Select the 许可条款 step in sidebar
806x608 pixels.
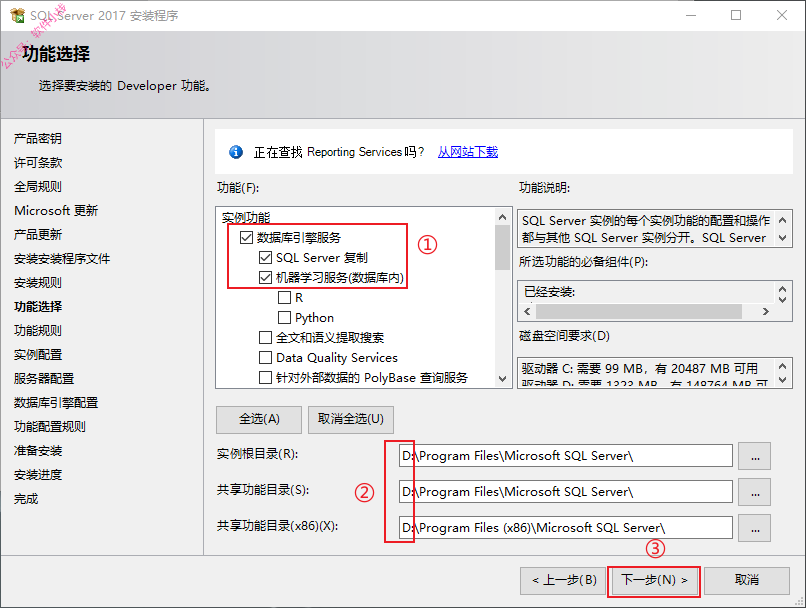(38, 162)
